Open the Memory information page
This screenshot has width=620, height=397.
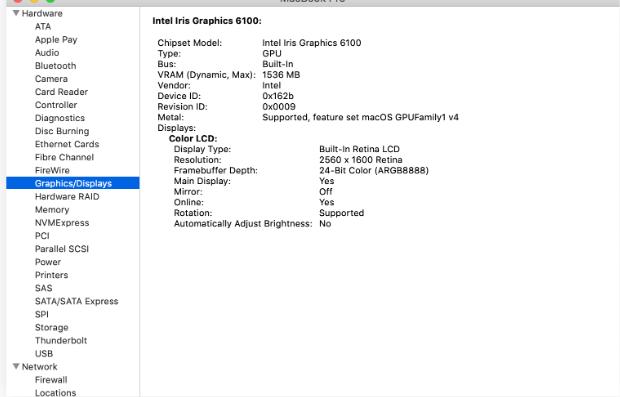[52, 210]
